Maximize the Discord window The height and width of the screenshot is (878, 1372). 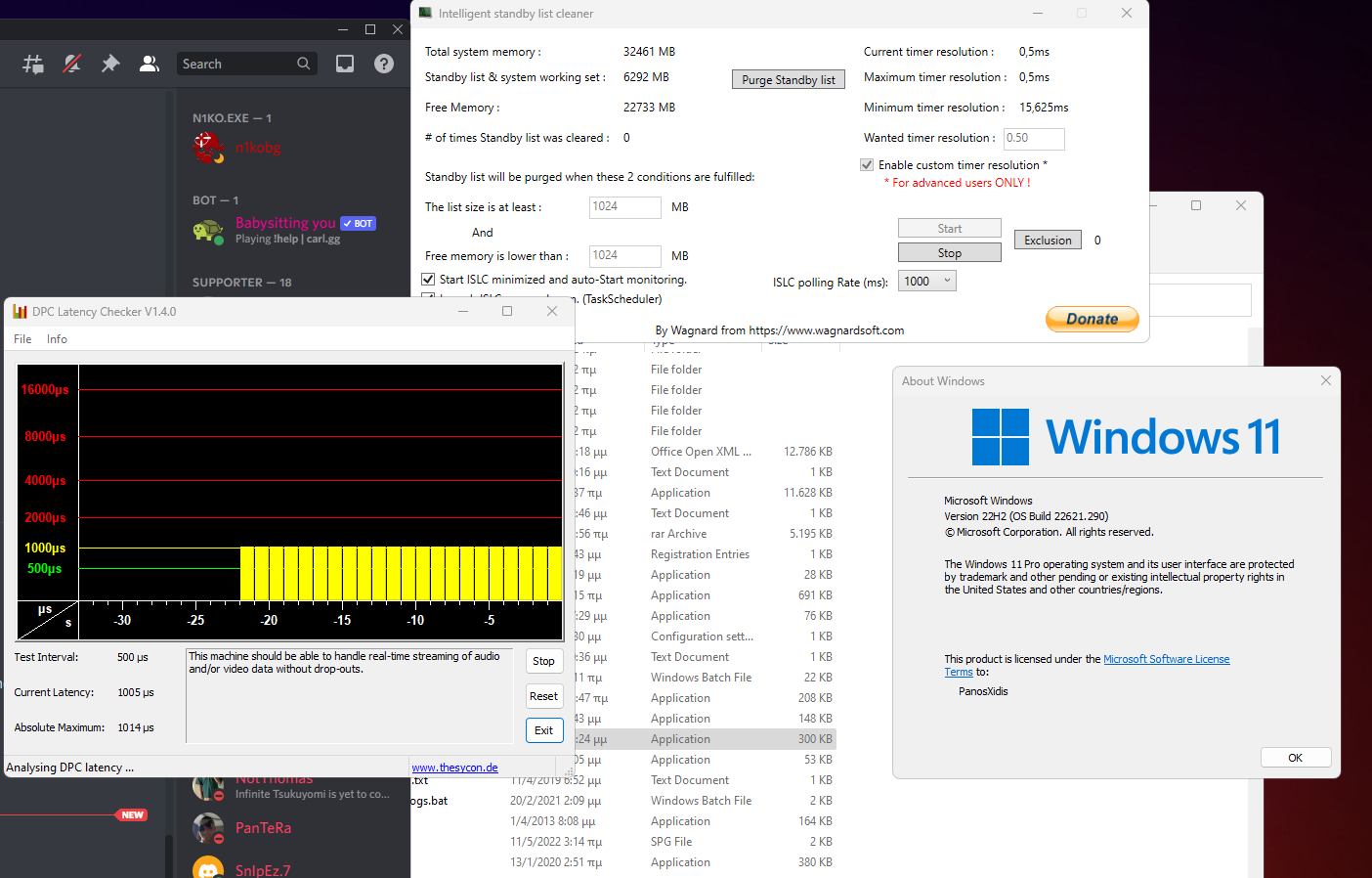coord(370,29)
